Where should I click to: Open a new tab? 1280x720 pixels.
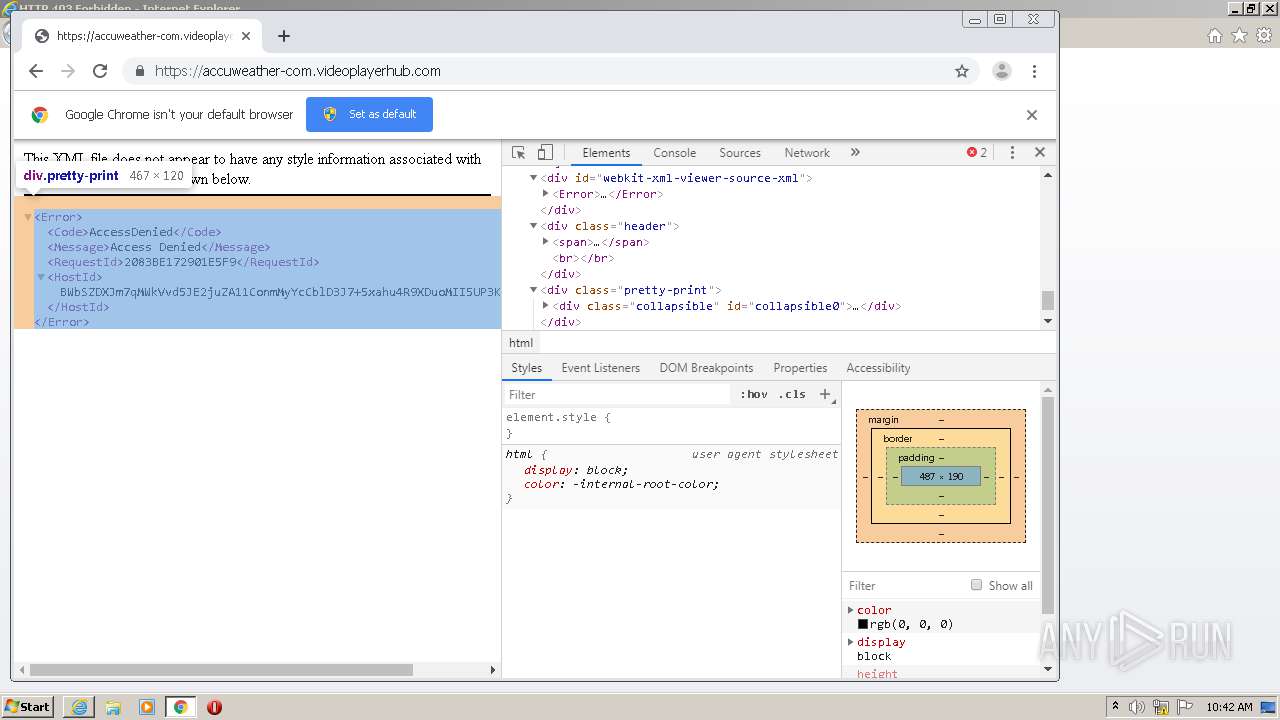click(x=284, y=36)
